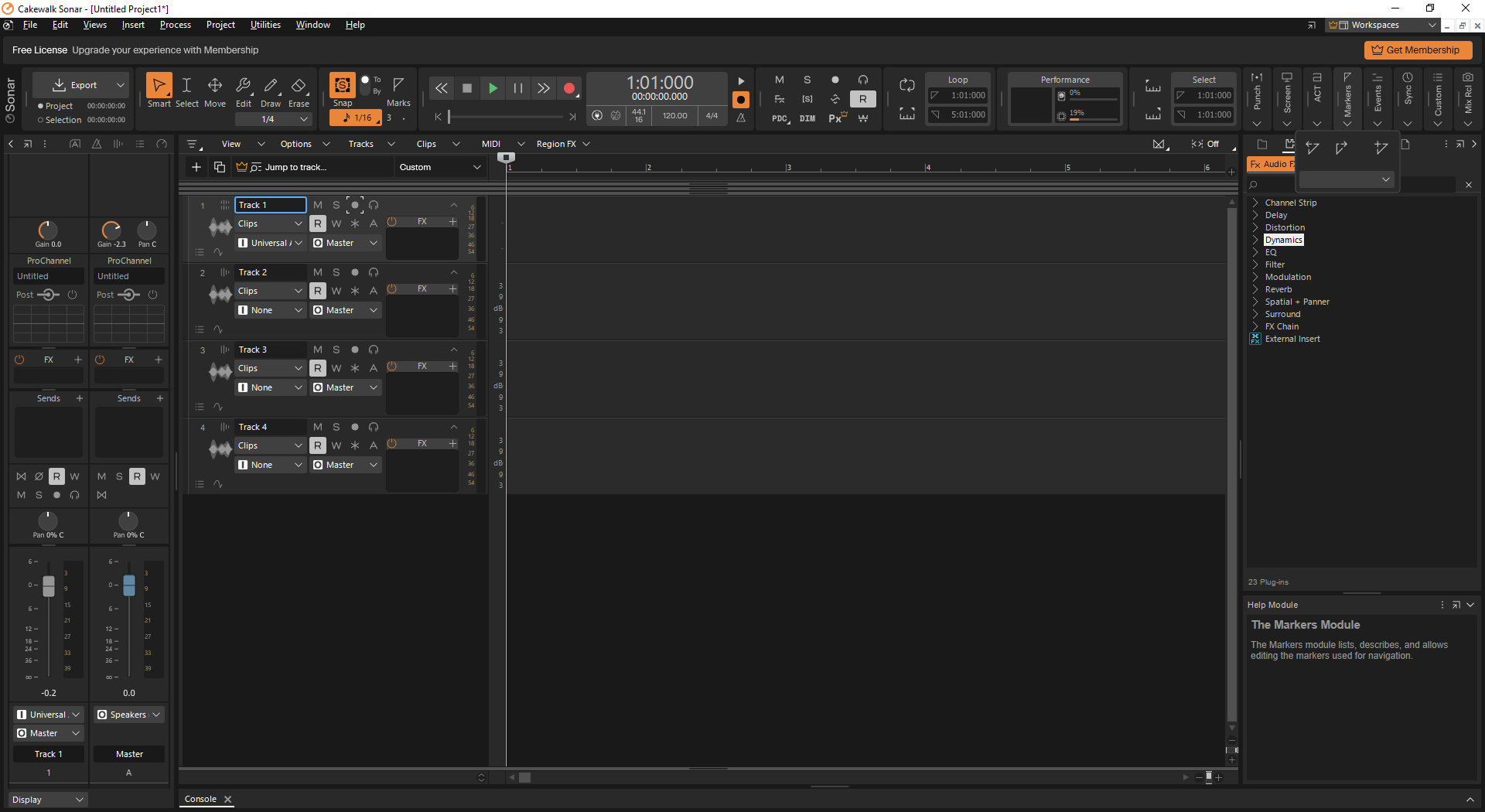This screenshot has height=812, width=1485.
Task: Open the Custom track control dropdown
Action: pyautogui.click(x=440, y=167)
